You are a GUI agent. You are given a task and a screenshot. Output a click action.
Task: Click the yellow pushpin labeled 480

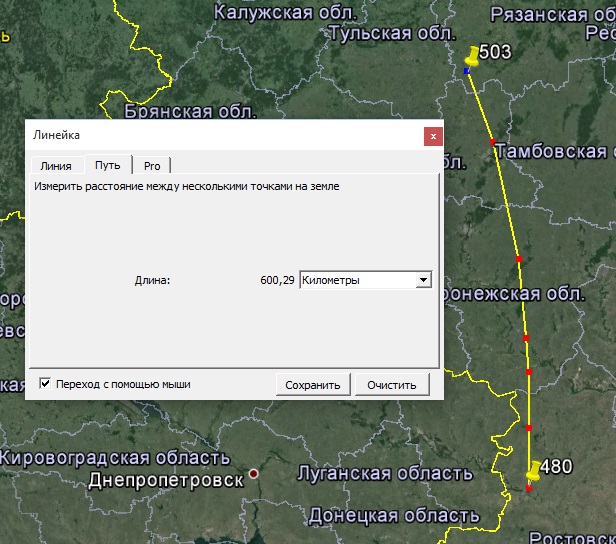click(534, 469)
